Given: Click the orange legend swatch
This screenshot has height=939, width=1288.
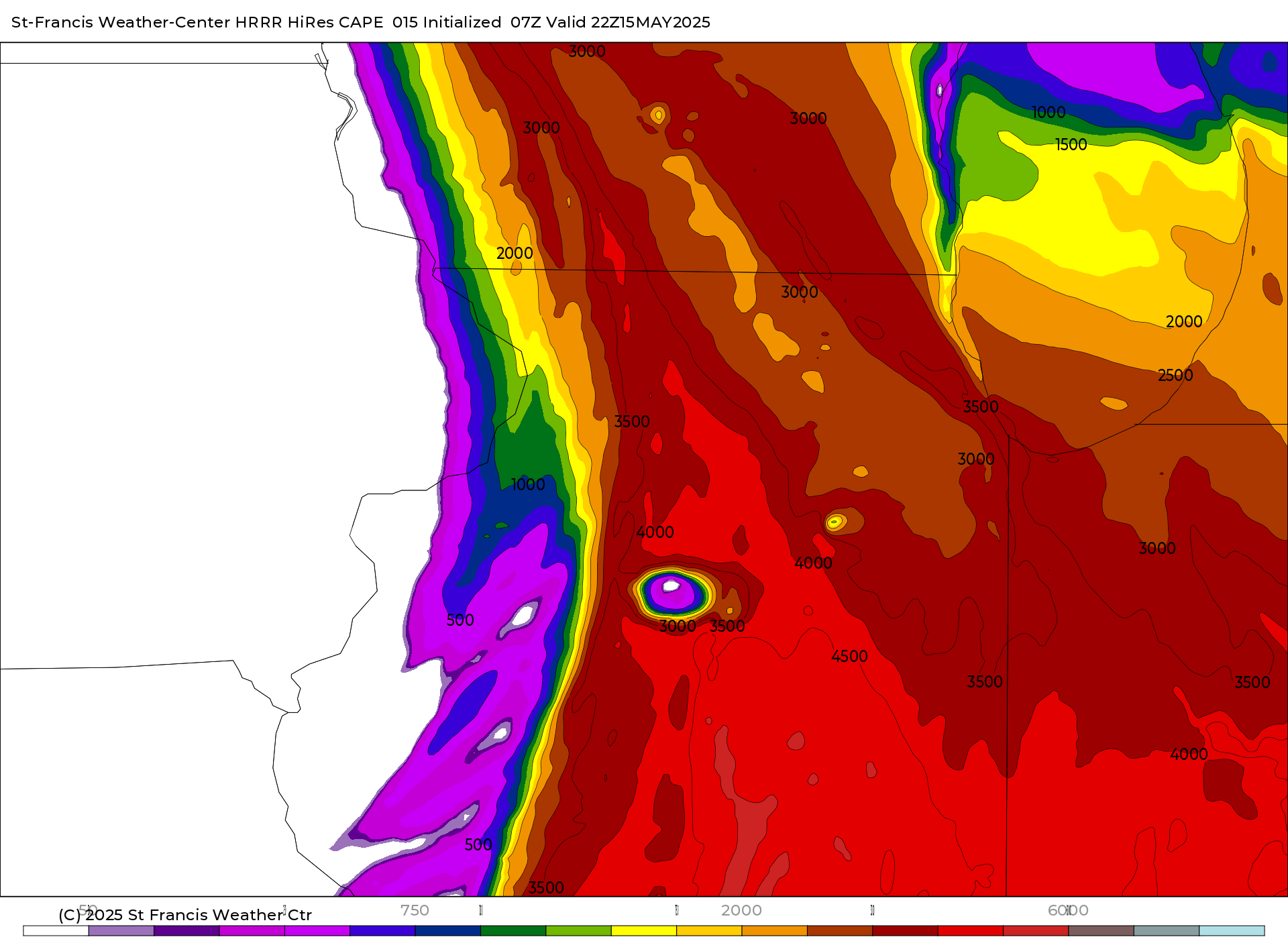Looking at the screenshot, I should coord(775,931).
